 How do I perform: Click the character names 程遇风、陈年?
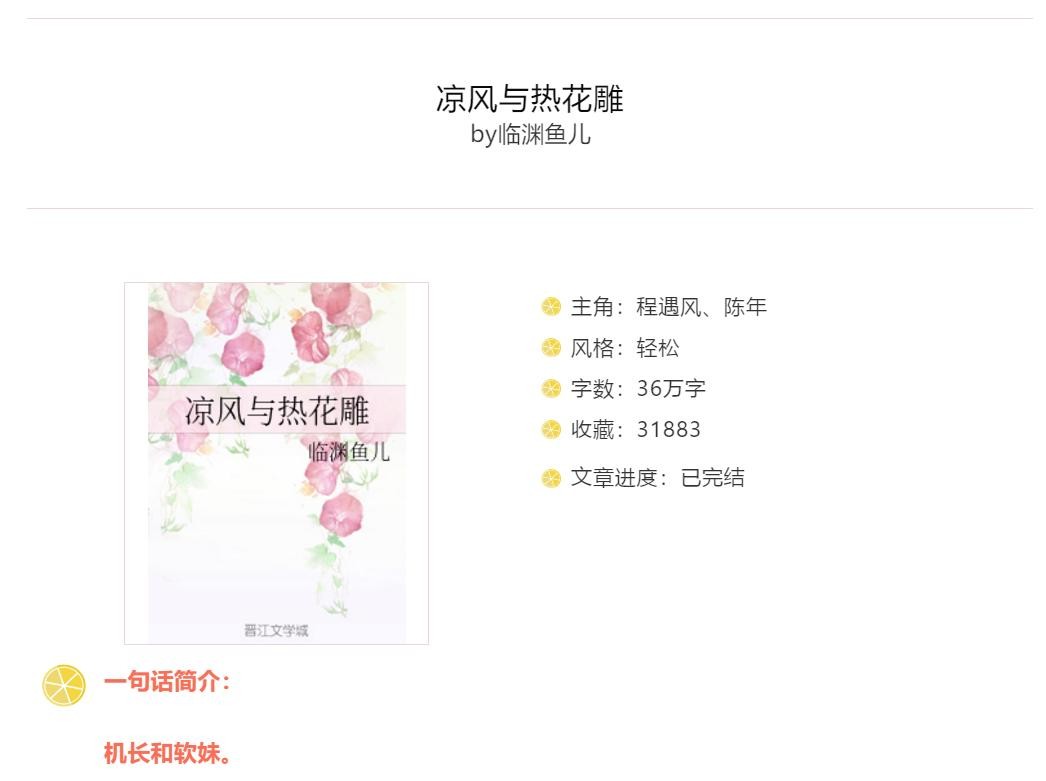(x=701, y=307)
